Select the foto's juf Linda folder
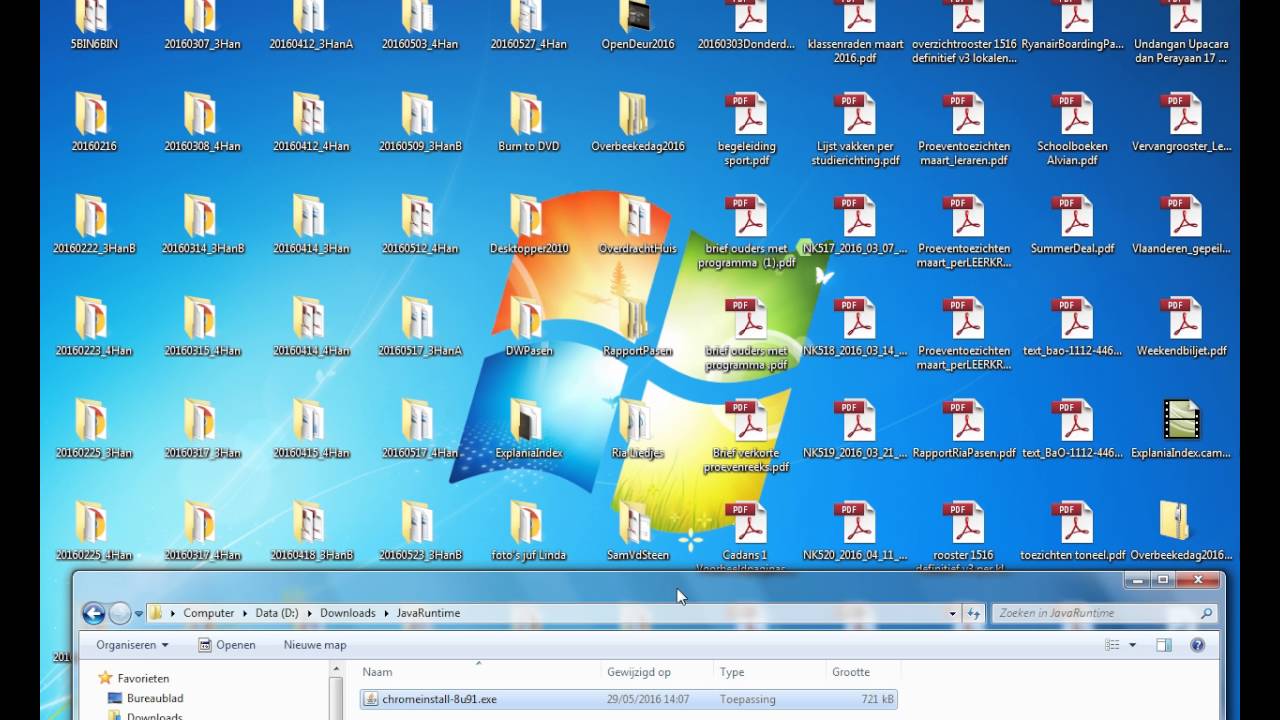This screenshot has width=1280, height=720. (528, 522)
